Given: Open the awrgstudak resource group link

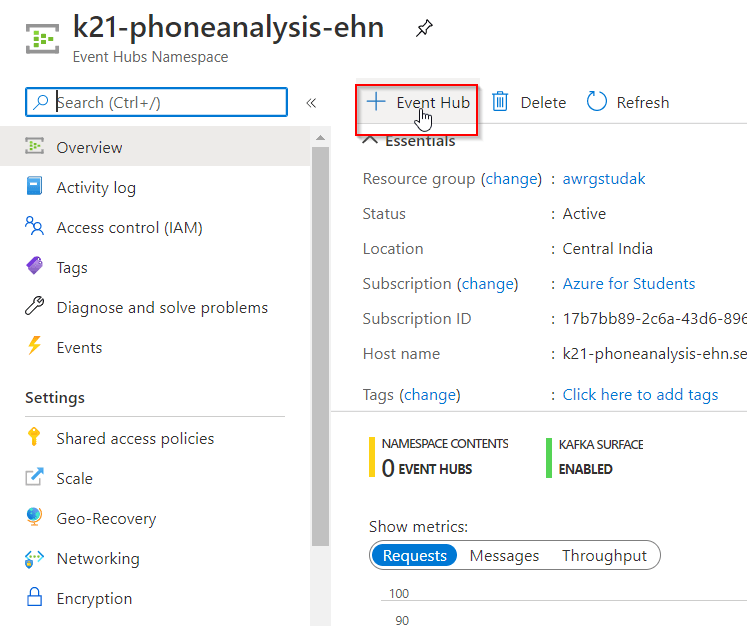Looking at the screenshot, I should click(604, 178).
